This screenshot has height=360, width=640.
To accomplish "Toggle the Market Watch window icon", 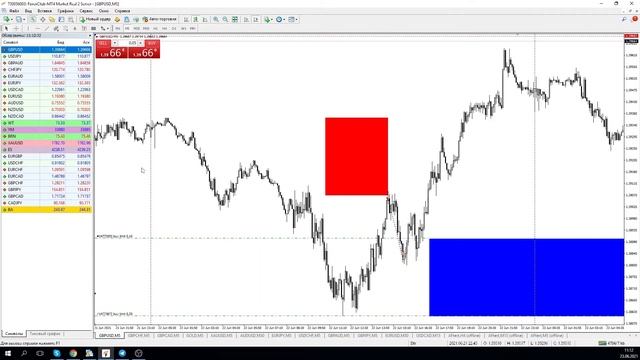I will point(33,19).
